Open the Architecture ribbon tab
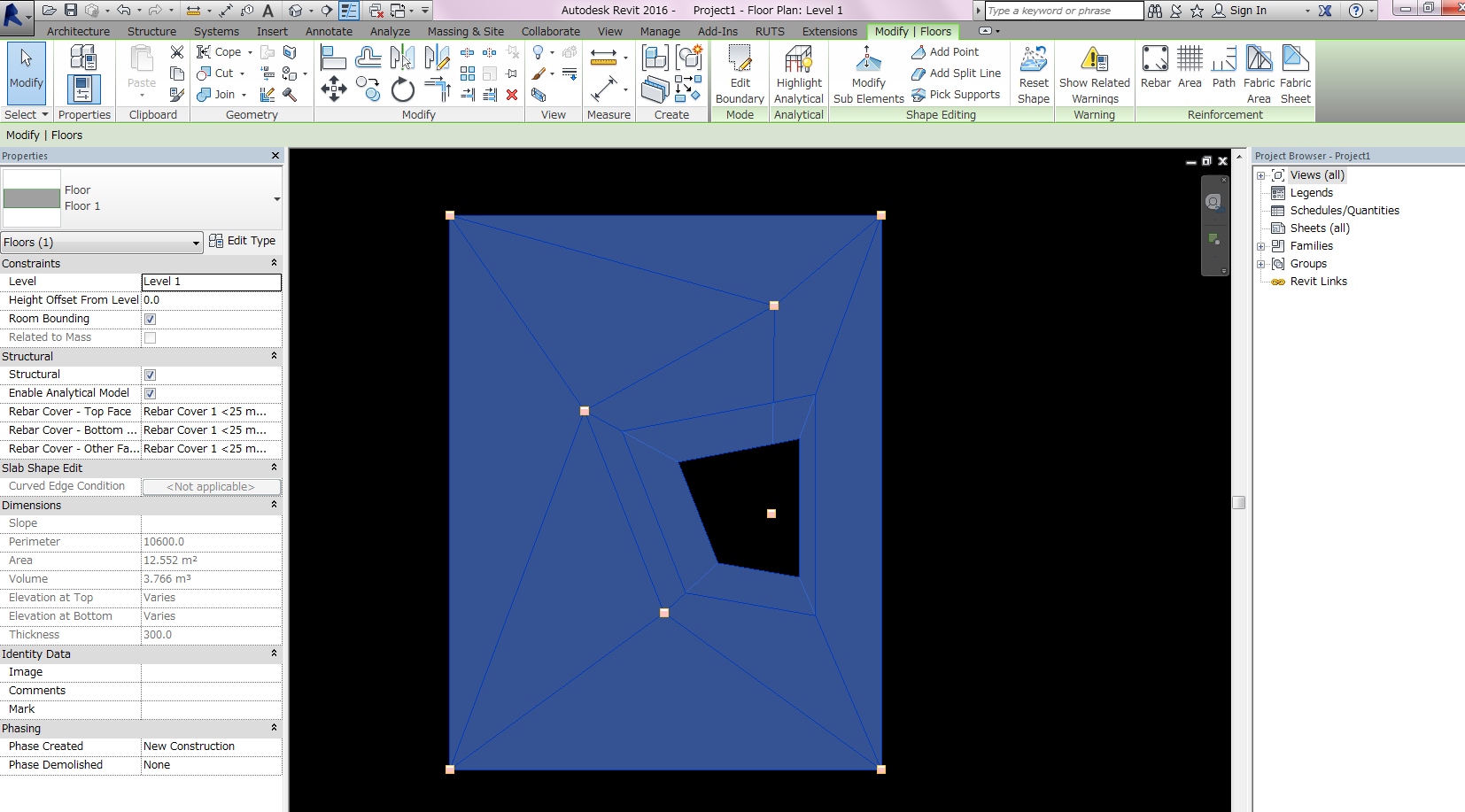Viewport: 1465px width, 812px height. click(78, 31)
